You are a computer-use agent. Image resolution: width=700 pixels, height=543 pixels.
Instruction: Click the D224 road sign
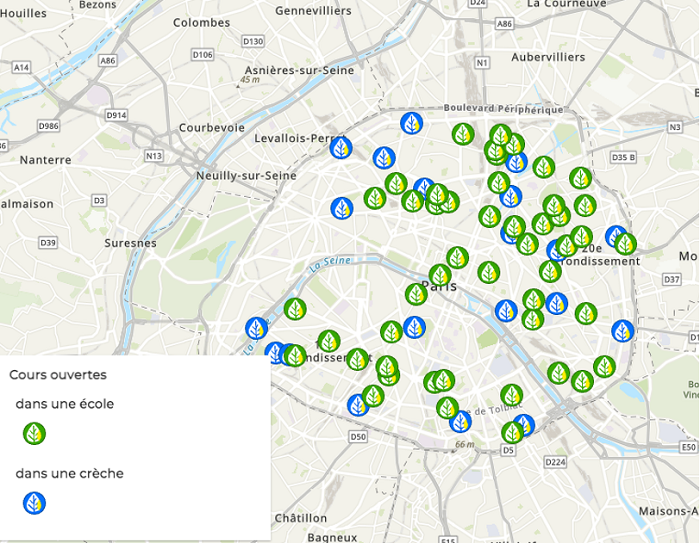[555, 462]
